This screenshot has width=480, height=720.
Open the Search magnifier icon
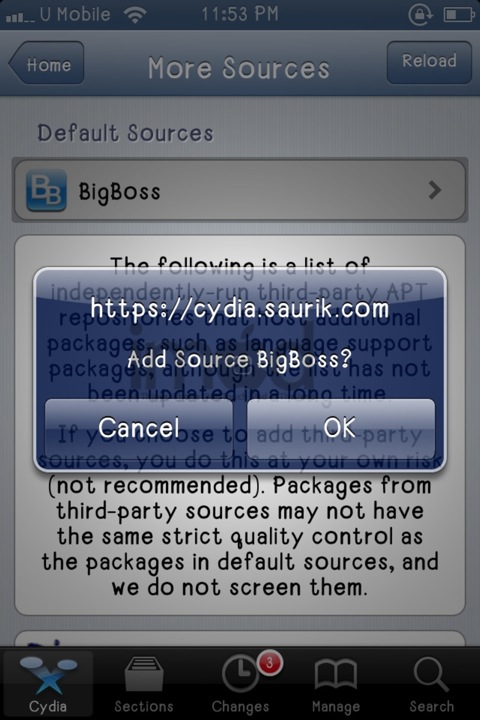click(x=431, y=674)
